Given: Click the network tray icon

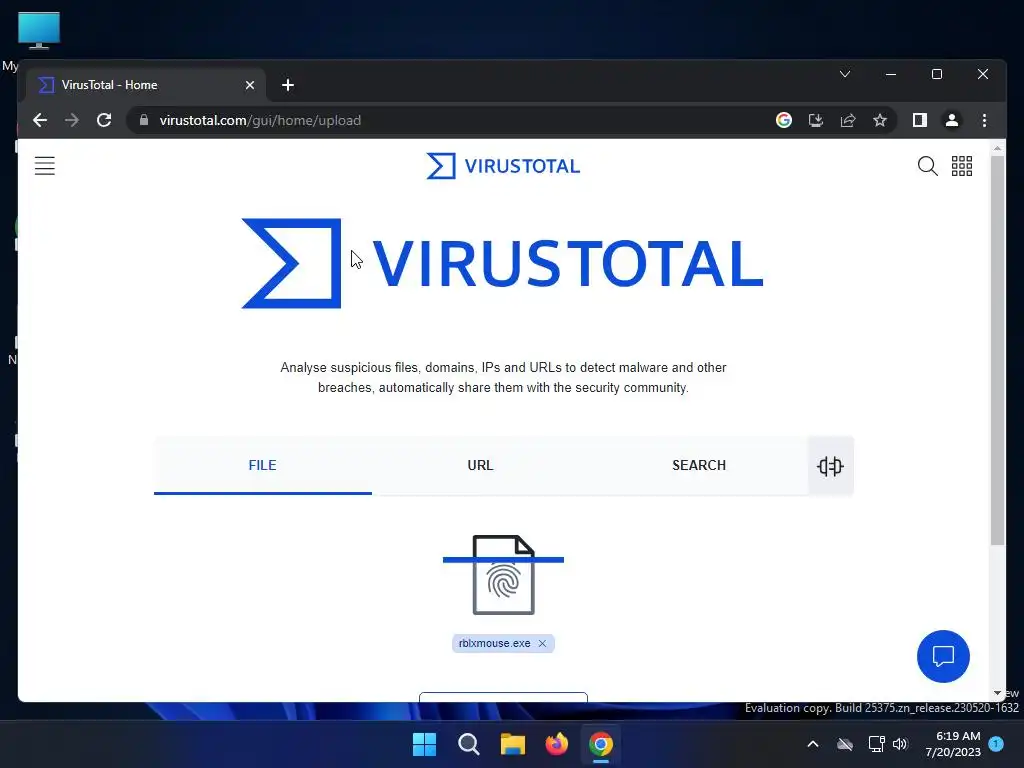Looking at the screenshot, I should pyautogui.click(x=876, y=744).
